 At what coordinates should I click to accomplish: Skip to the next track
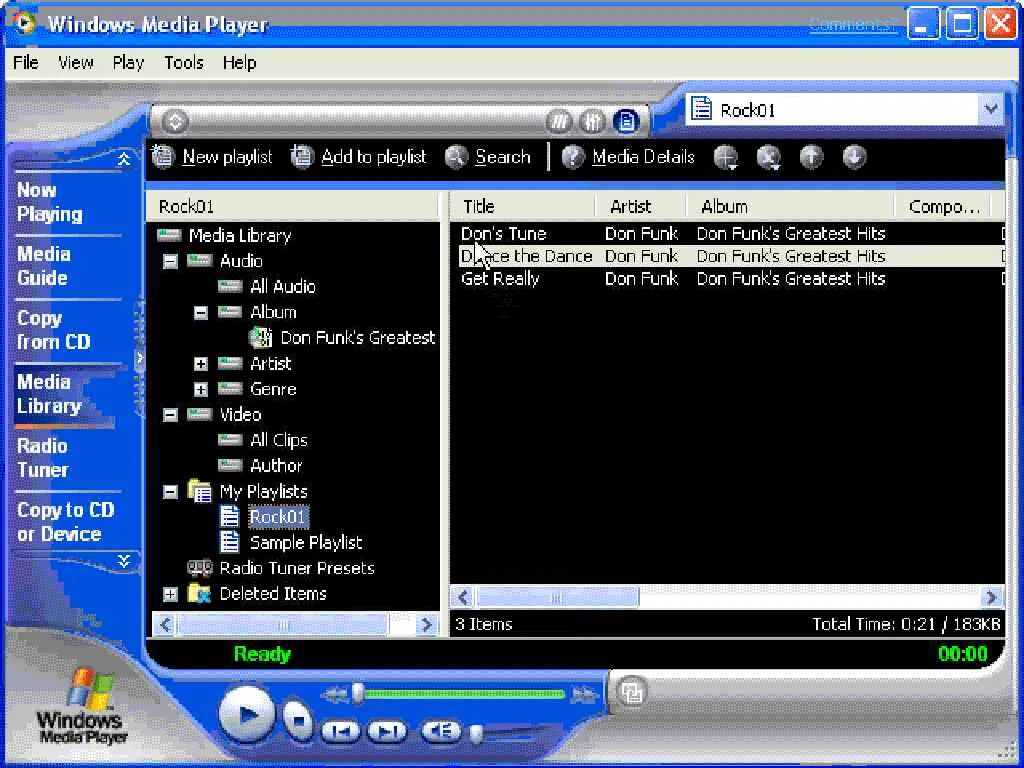coord(387,731)
